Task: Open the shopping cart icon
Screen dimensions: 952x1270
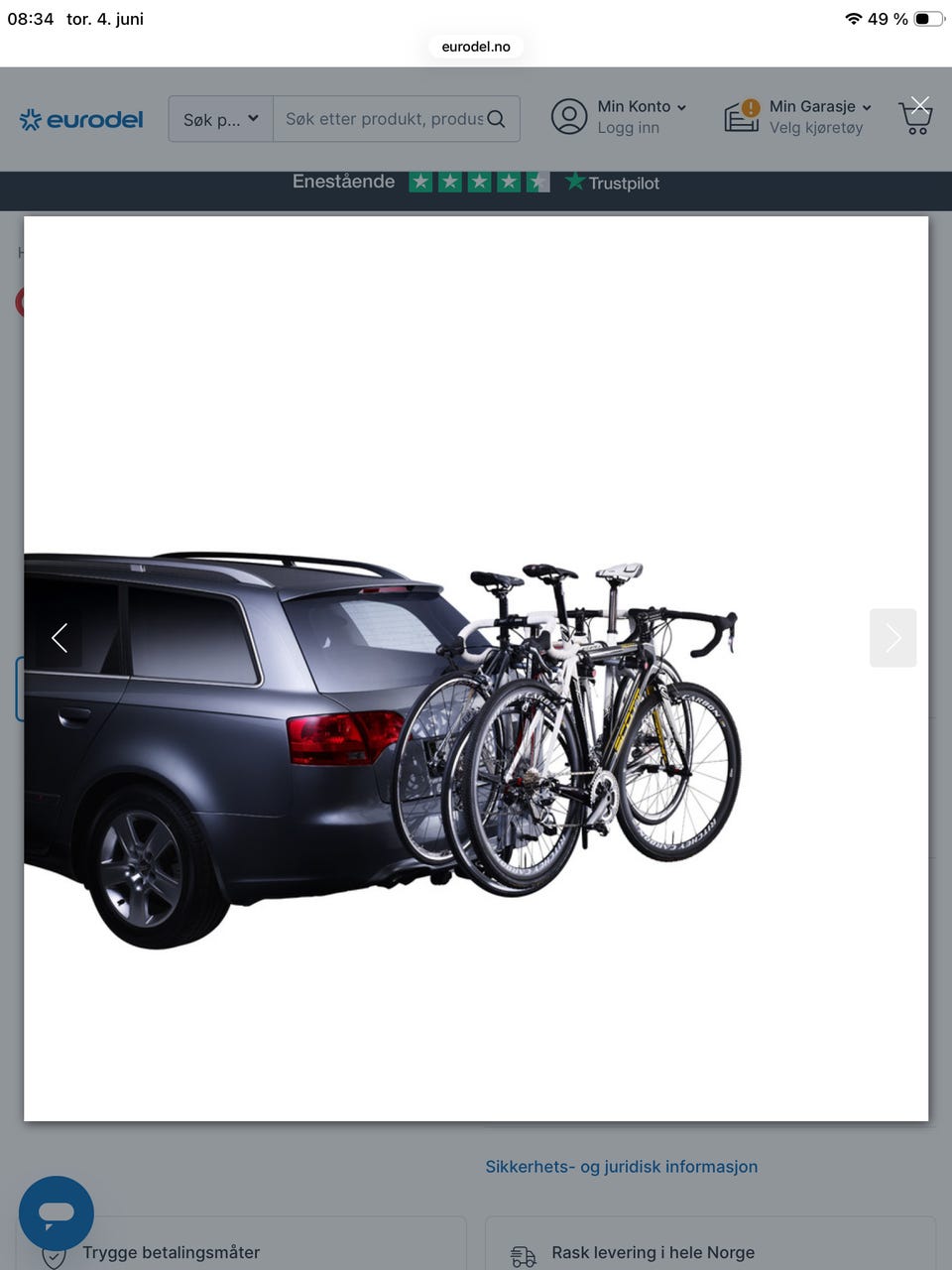Action: pos(915,119)
